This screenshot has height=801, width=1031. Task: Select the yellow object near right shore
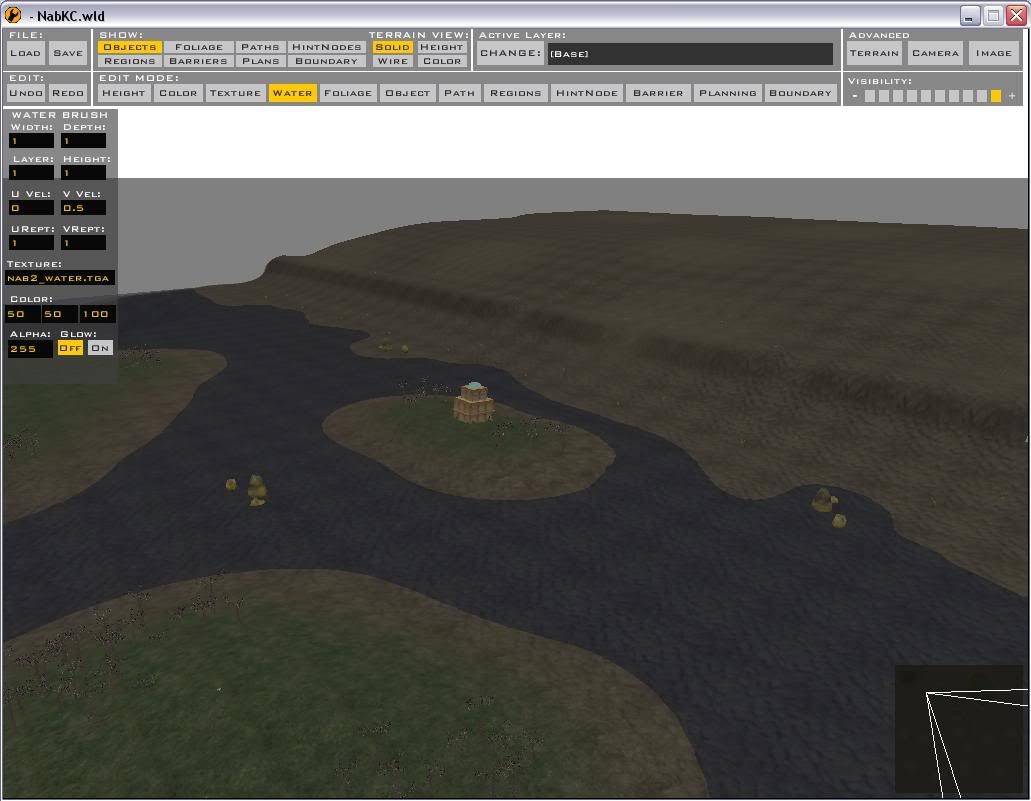[822, 500]
